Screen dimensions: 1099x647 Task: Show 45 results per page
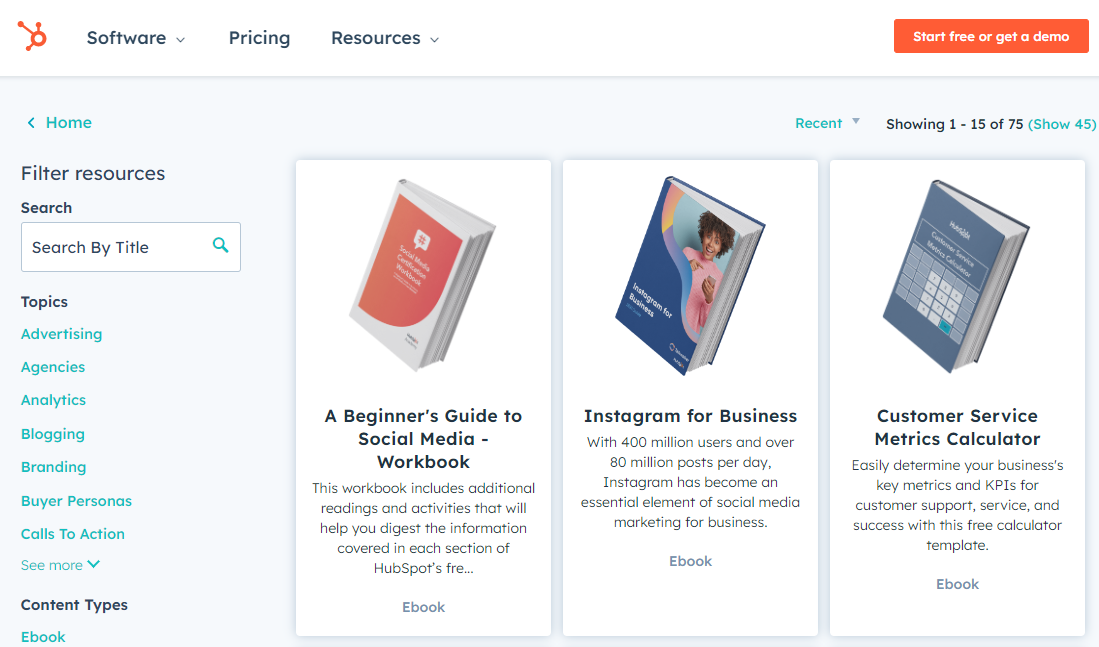coord(1062,124)
